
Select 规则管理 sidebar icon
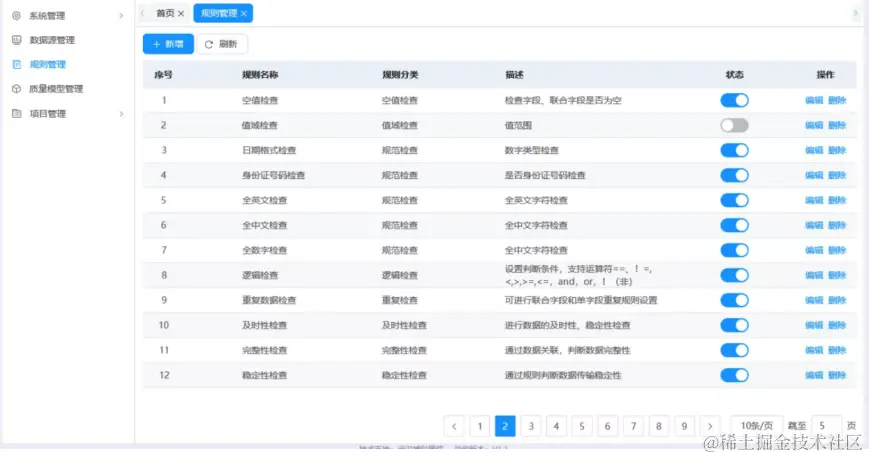(x=17, y=64)
